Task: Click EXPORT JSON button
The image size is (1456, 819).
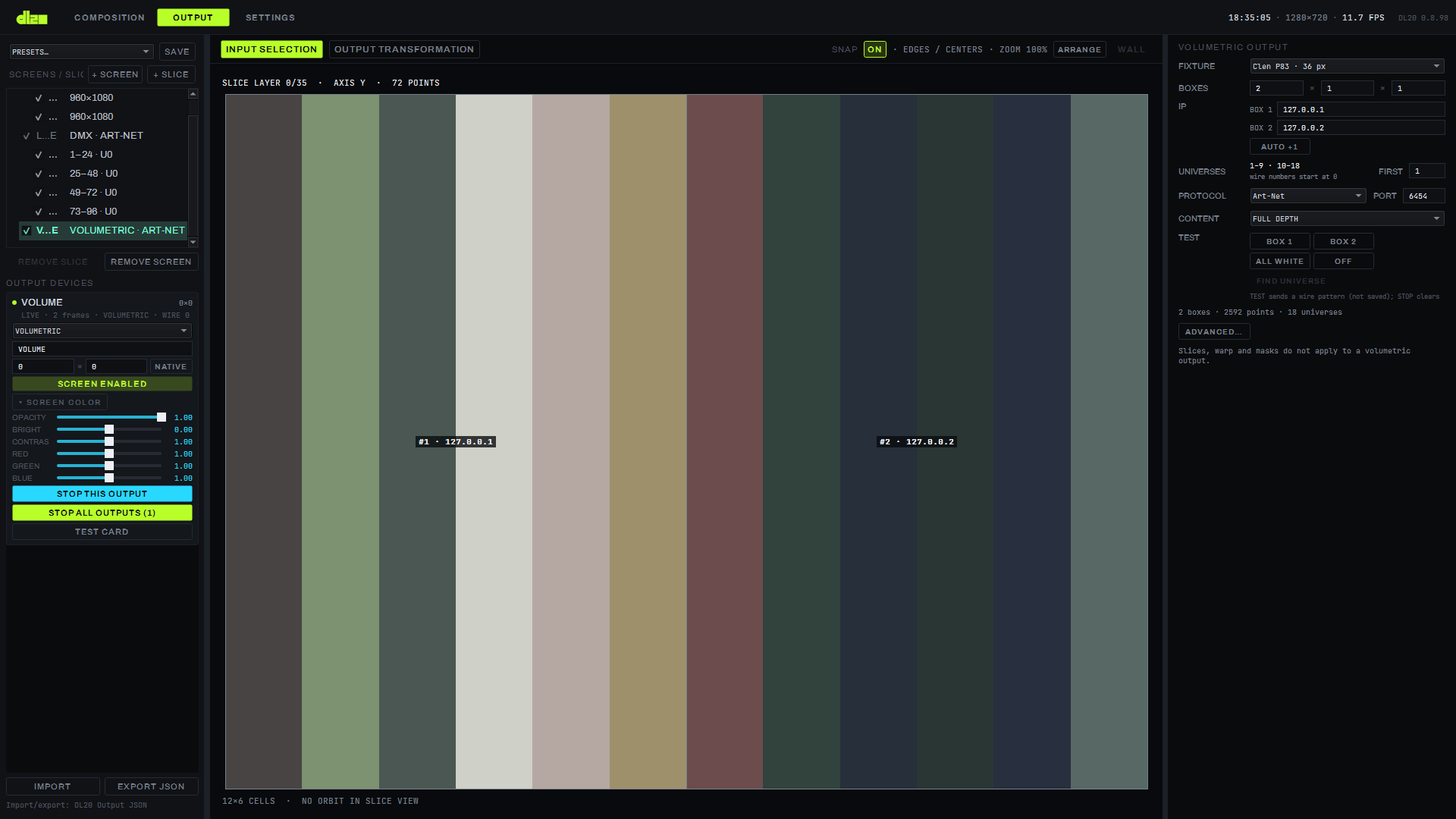Action: pyautogui.click(x=151, y=786)
